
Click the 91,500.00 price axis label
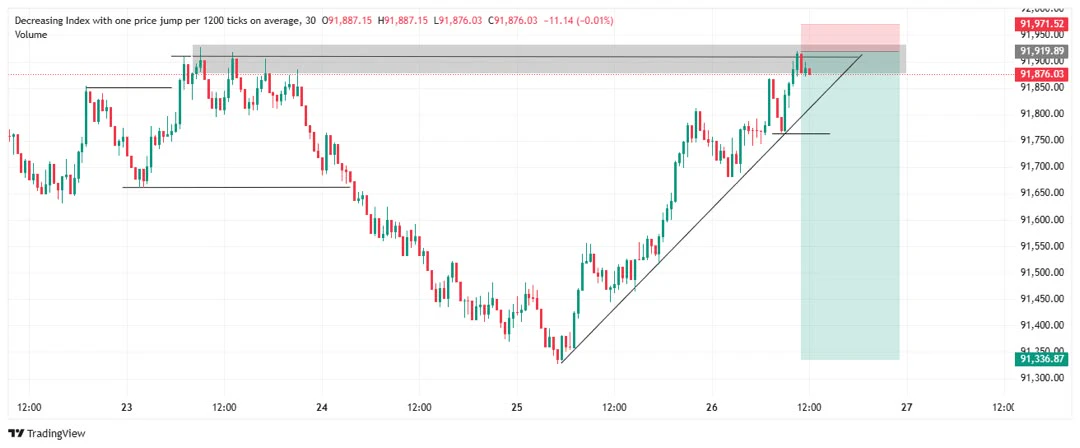(x=1043, y=272)
